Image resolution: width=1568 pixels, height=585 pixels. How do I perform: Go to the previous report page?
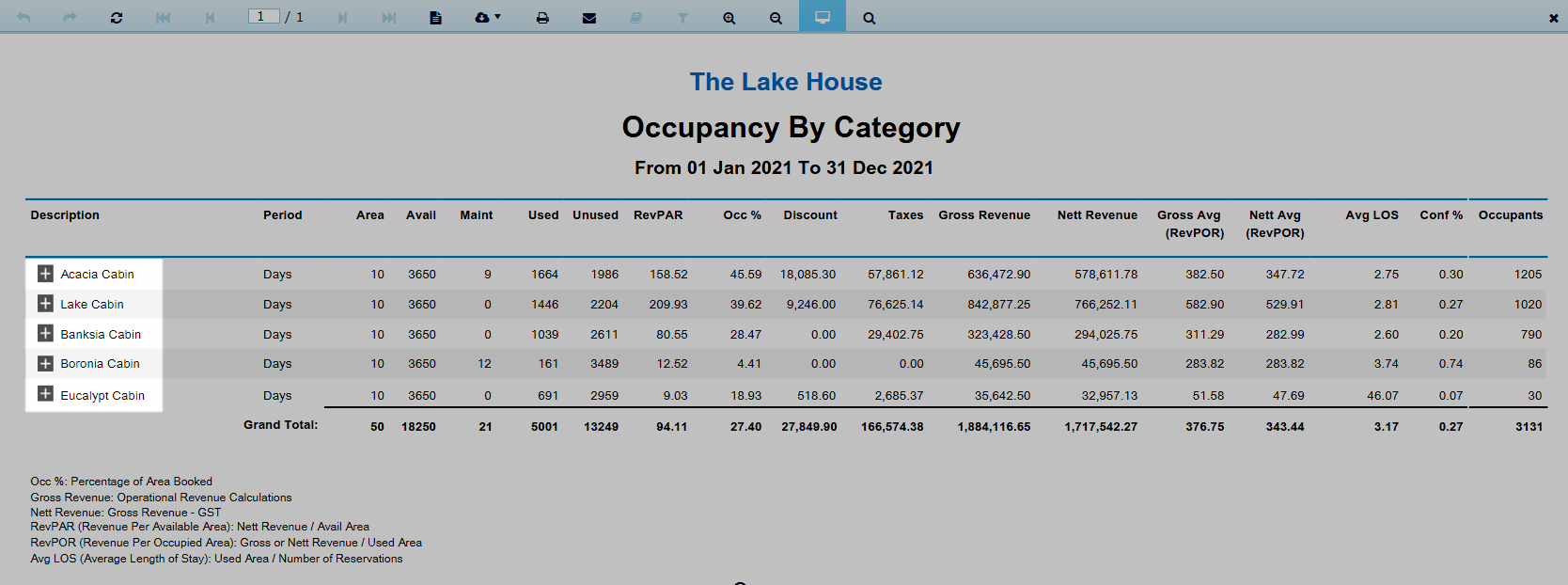pos(210,18)
